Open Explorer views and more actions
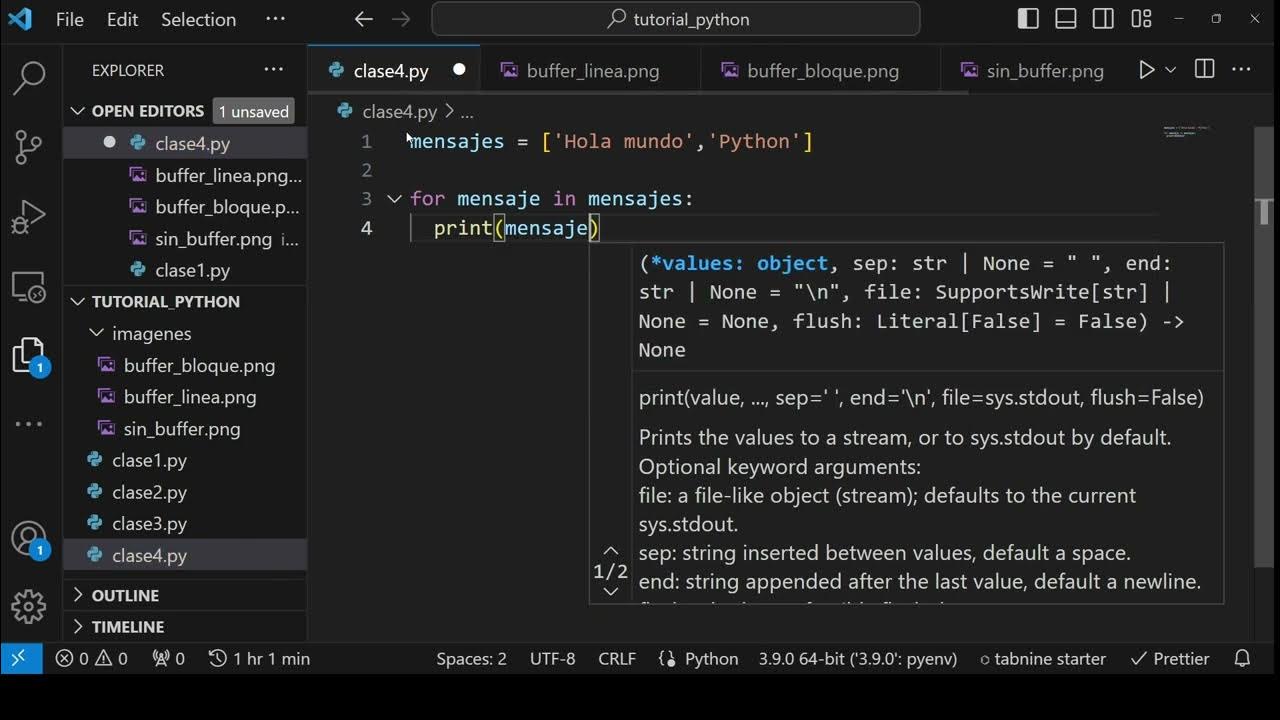 [x=274, y=70]
